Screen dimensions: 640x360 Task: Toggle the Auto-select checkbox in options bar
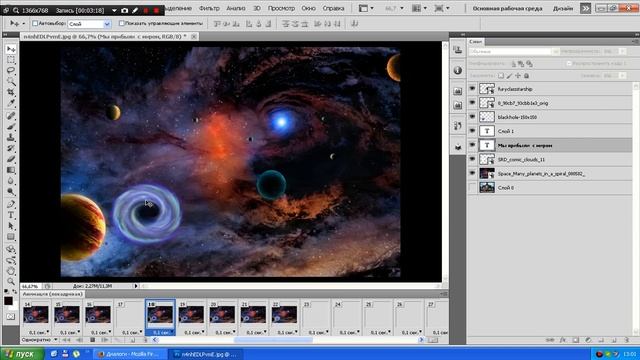coord(35,24)
